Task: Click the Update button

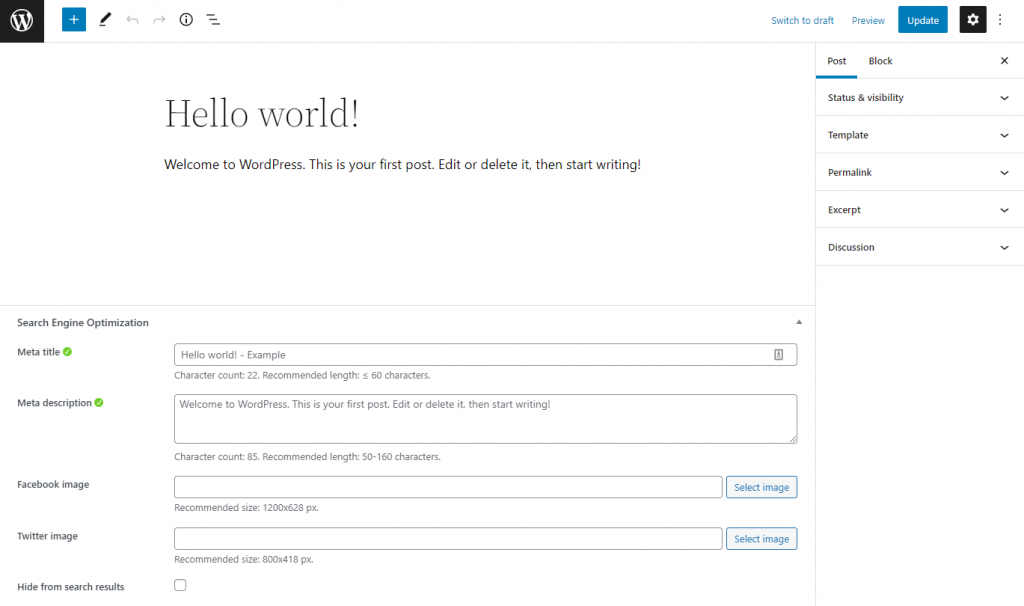Action: tap(923, 20)
